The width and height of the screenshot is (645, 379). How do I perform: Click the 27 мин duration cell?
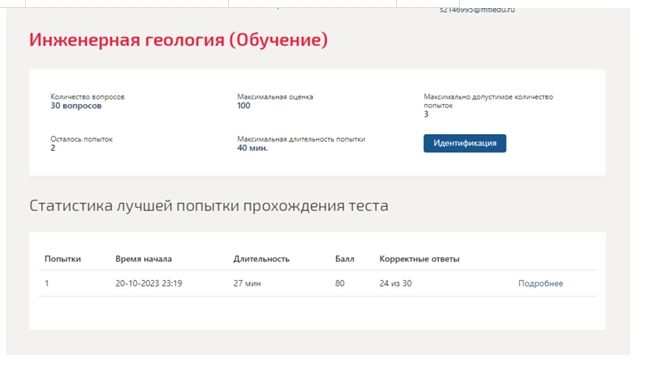click(247, 283)
